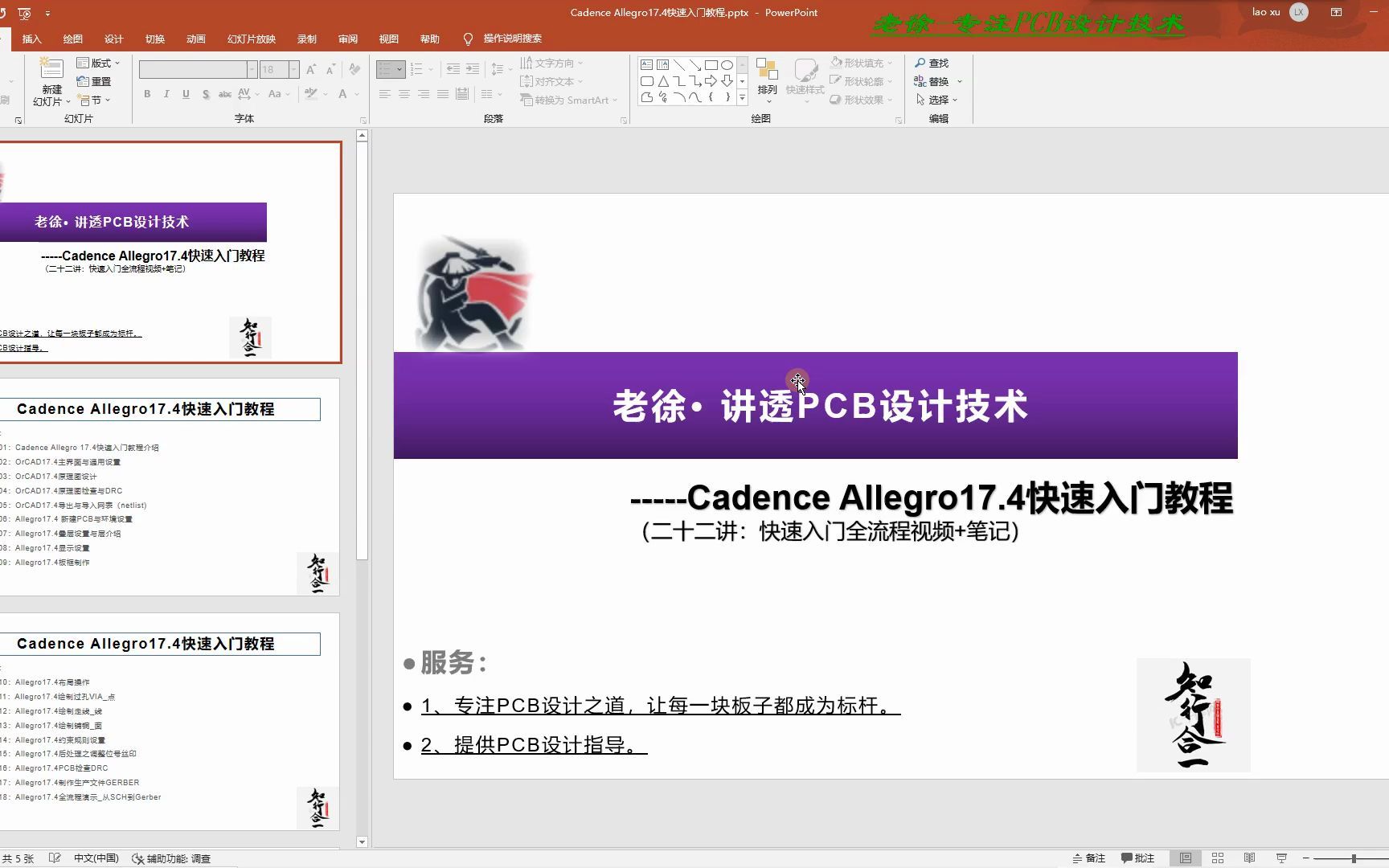Center align text in paragraph group
Image resolution: width=1389 pixels, height=868 pixels.
point(404,94)
